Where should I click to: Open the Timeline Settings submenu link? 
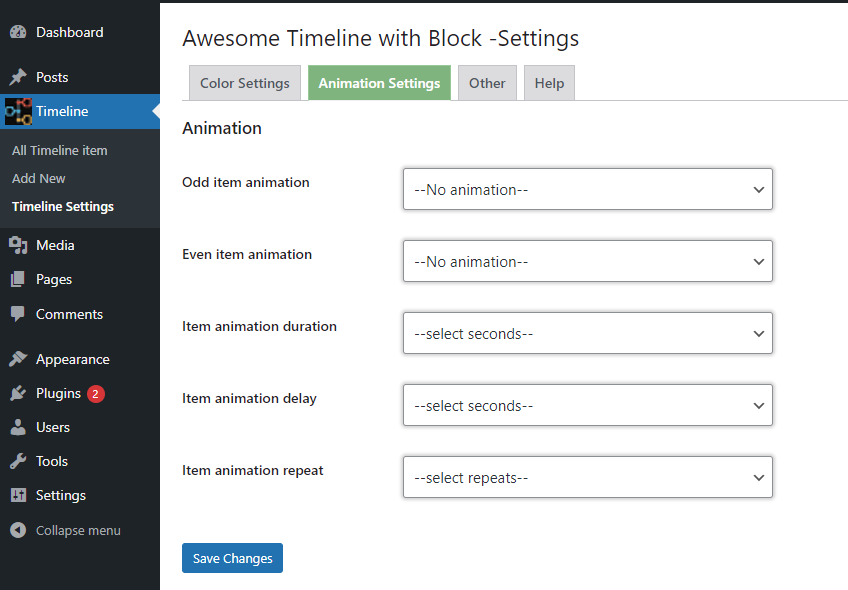63,207
